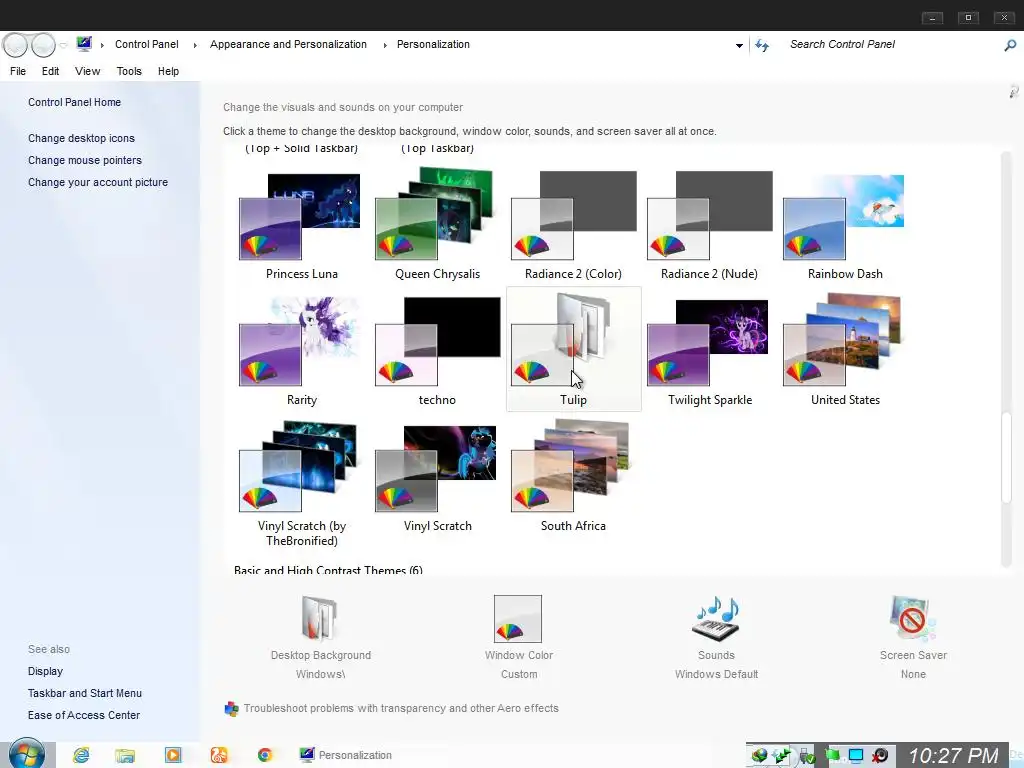Launch Windows Media Player taskbar icon

(173, 756)
